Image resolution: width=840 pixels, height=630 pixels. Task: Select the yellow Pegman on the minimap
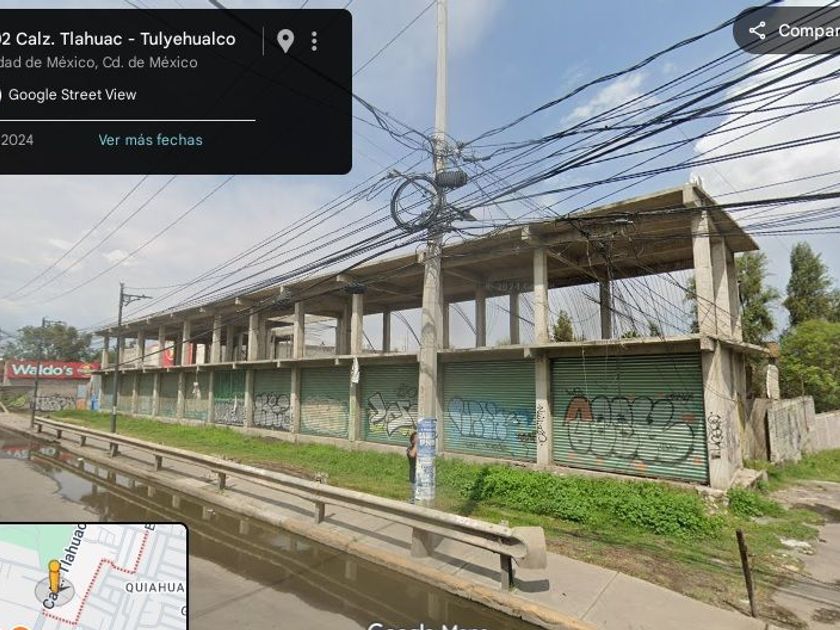coord(54,577)
